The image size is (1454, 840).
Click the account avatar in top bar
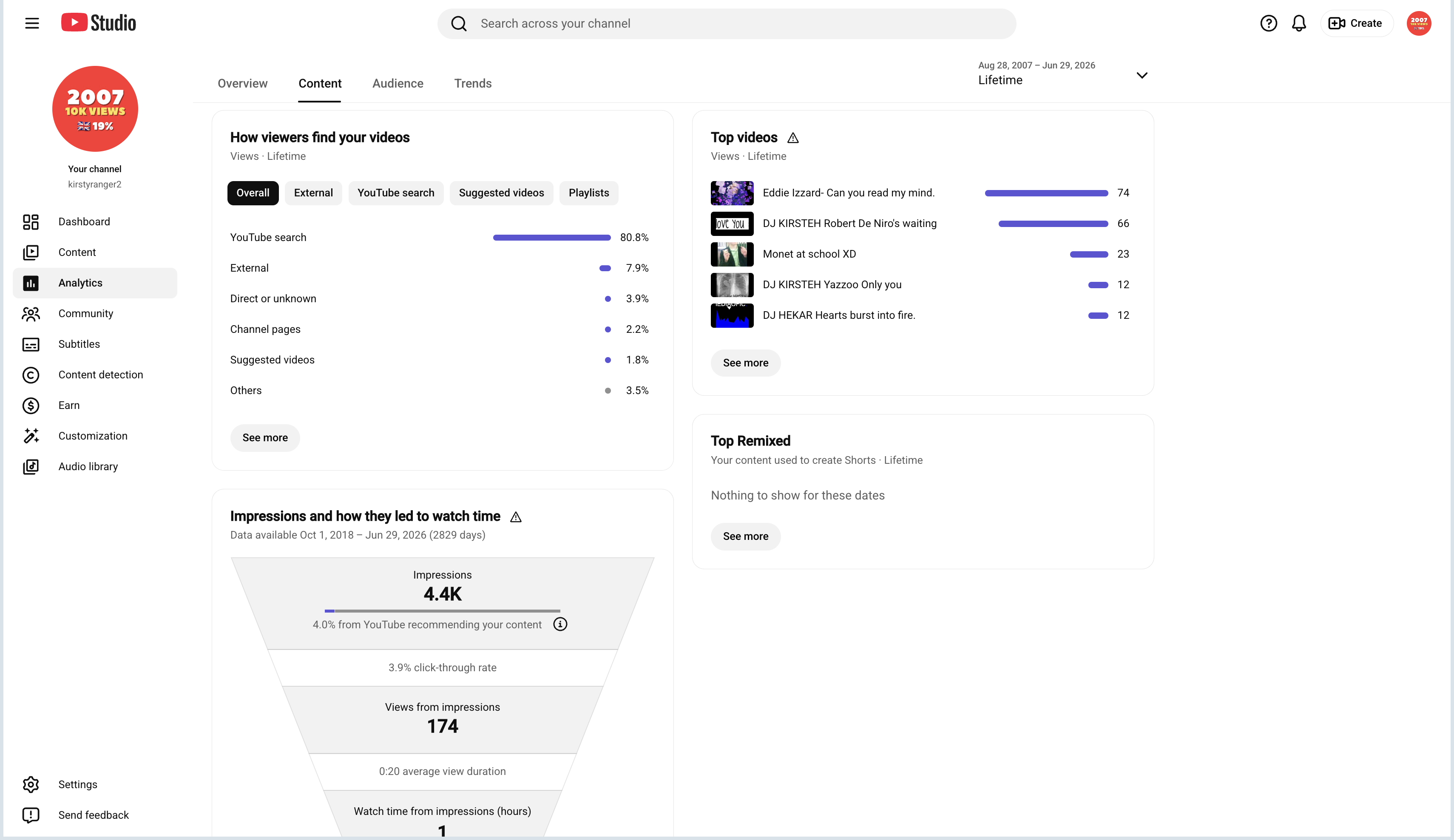(x=1419, y=23)
